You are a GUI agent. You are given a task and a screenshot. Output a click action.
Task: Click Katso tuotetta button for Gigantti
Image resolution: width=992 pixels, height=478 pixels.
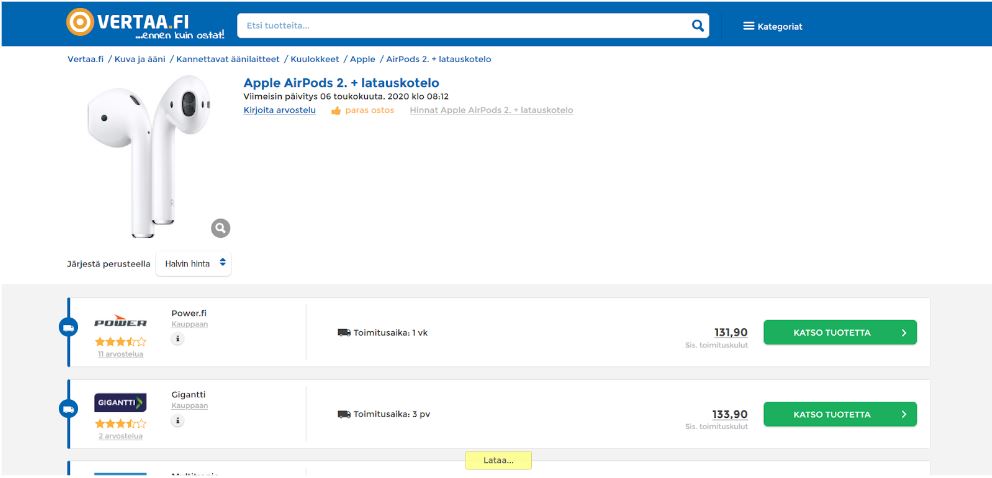(840, 414)
